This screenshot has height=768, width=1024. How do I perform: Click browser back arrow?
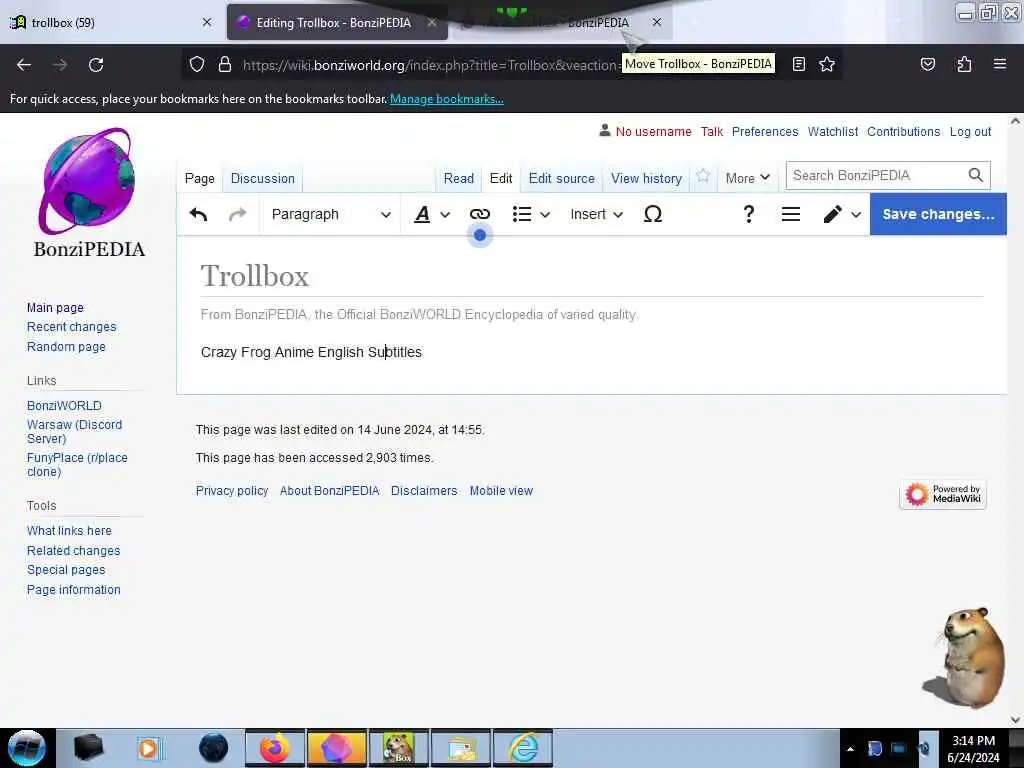24,65
